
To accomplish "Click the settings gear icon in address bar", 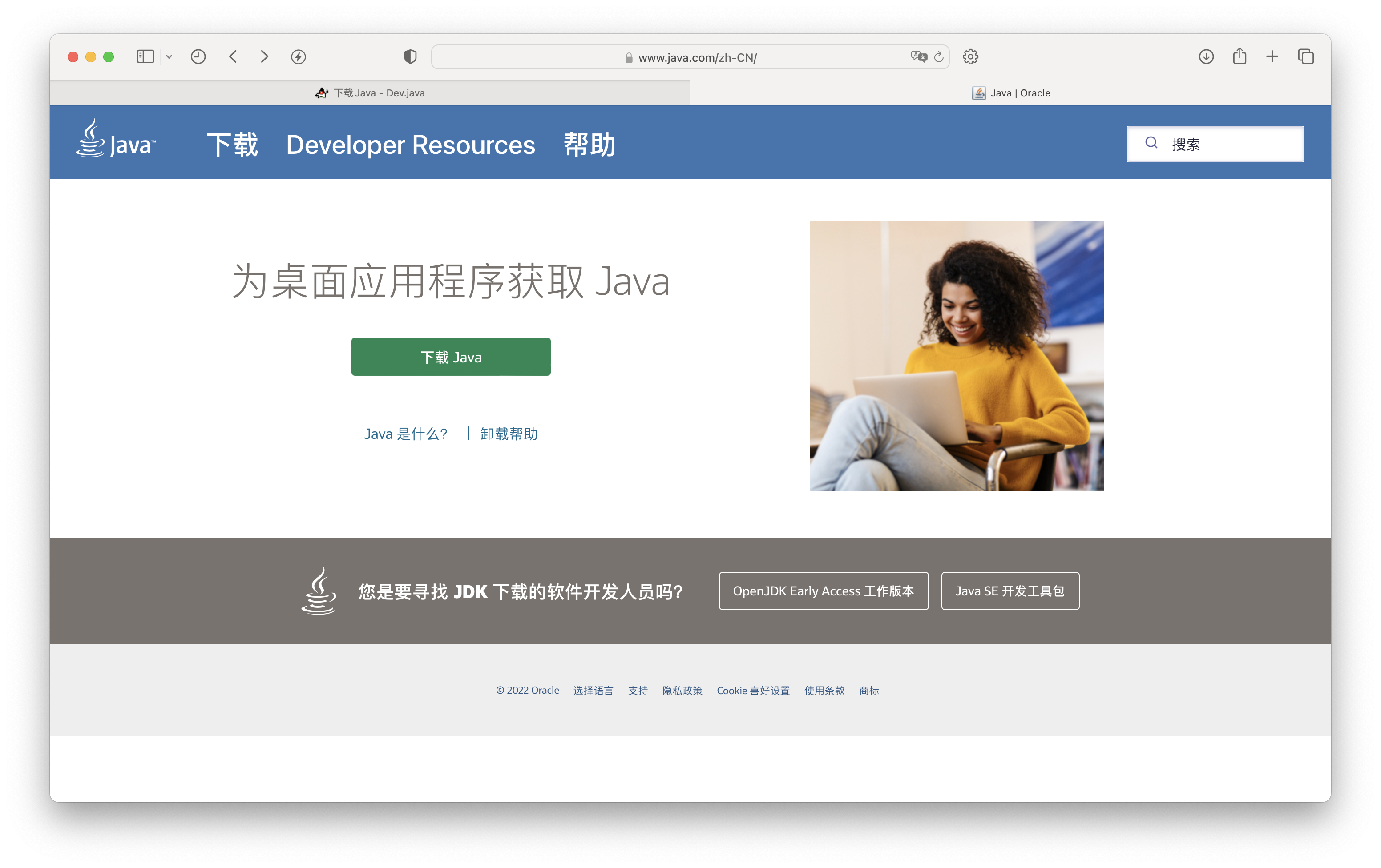I will point(970,57).
